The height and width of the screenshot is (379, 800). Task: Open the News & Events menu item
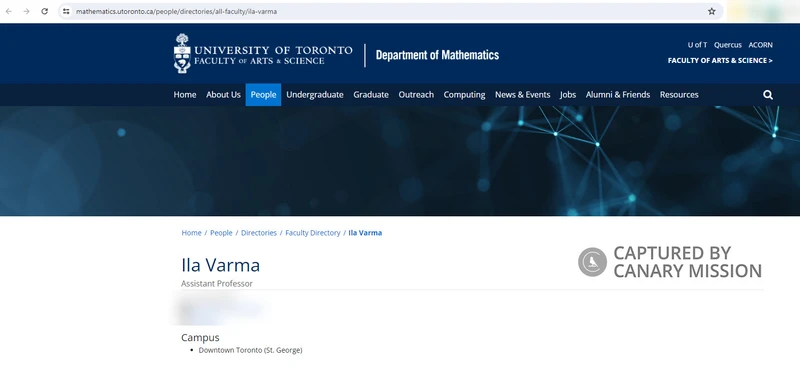tap(522, 95)
